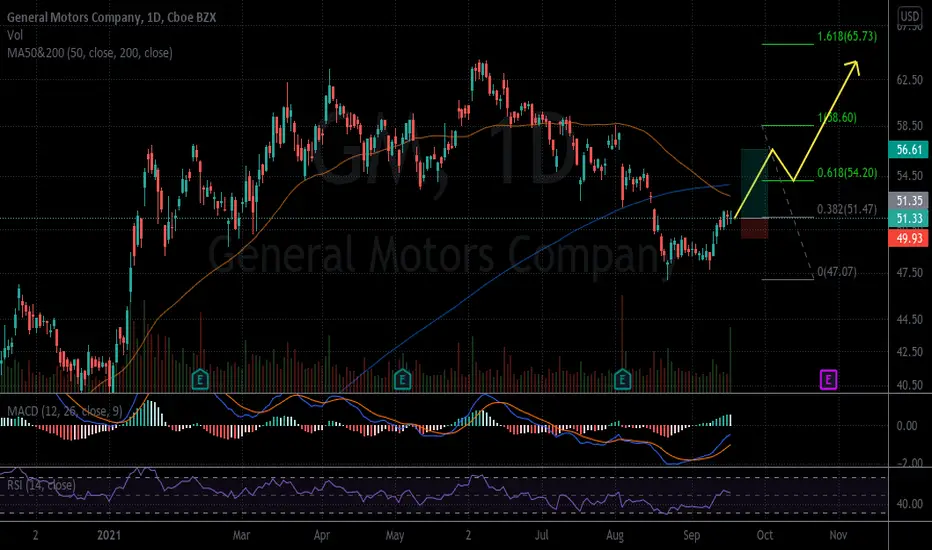This screenshot has height=550, width=932.
Task: Click the Aug label on time axis
Action: pyautogui.click(x=615, y=535)
